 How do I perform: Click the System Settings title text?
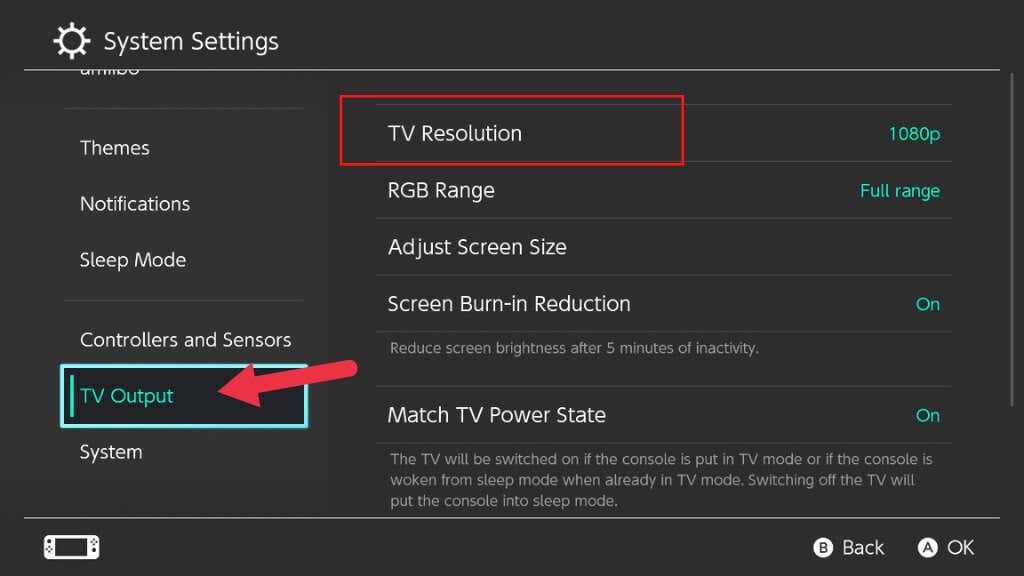click(190, 41)
